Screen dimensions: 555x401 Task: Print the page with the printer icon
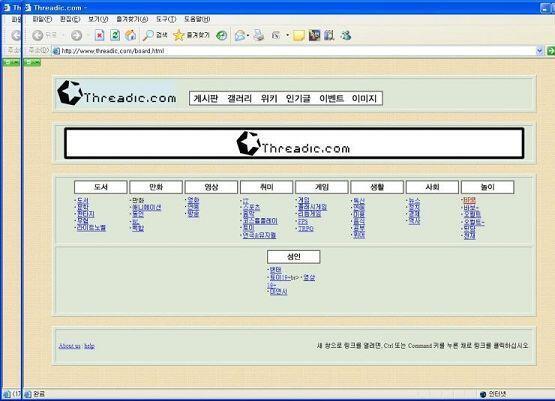click(259, 35)
